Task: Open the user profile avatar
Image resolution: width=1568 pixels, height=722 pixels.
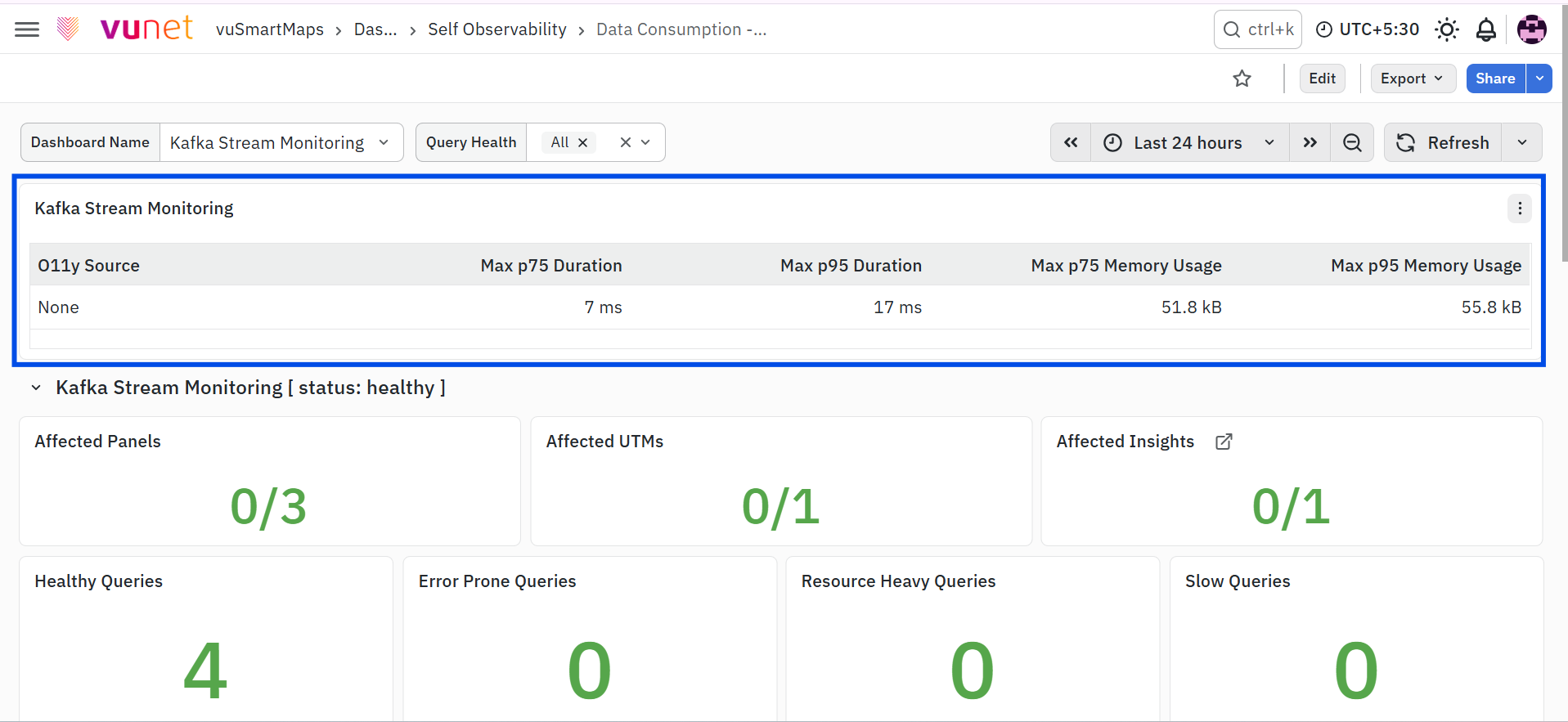Action: (x=1531, y=29)
